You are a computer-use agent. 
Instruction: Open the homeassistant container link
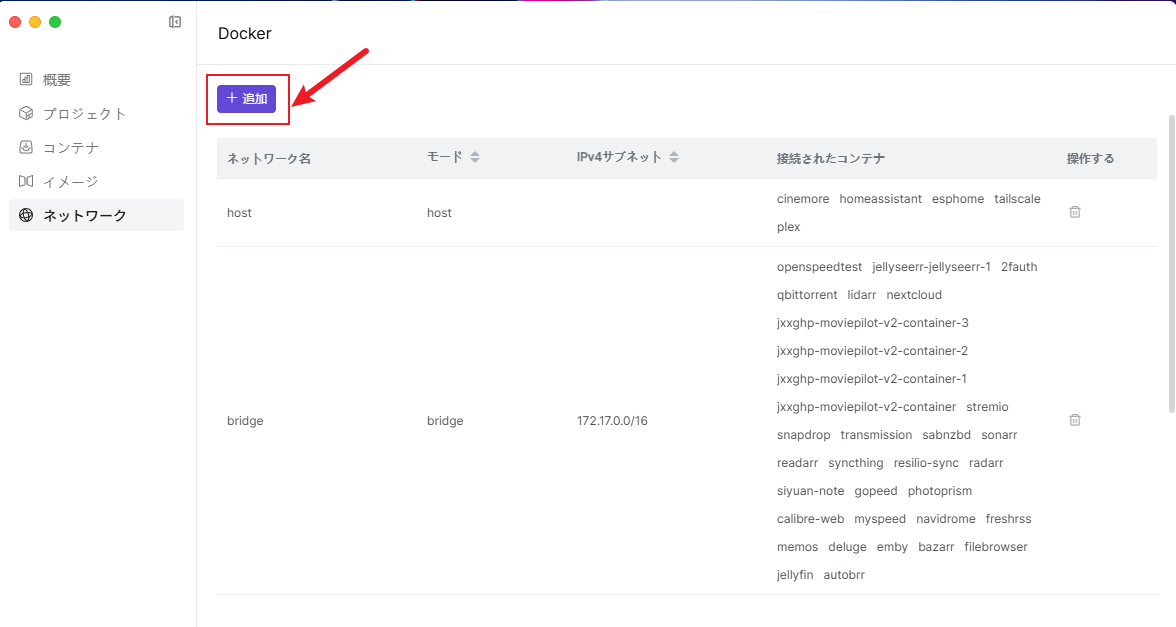point(880,199)
